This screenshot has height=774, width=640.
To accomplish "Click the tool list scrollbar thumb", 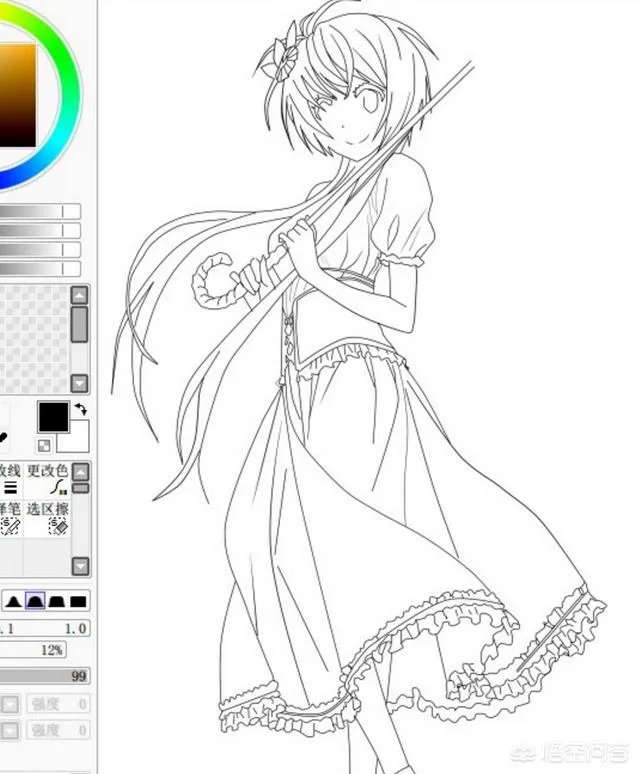I will (x=81, y=488).
